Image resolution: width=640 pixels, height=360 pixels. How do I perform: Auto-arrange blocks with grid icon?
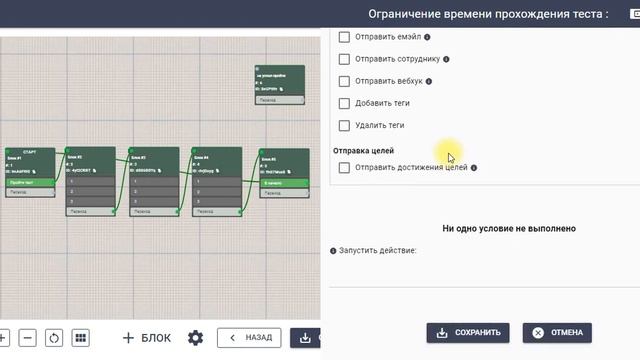coord(80,338)
